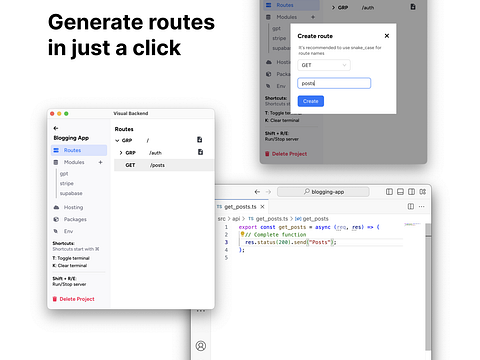Toggle secondary sidebar layout icon
Viewport: 480px width, 360px height.
(x=412, y=192)
